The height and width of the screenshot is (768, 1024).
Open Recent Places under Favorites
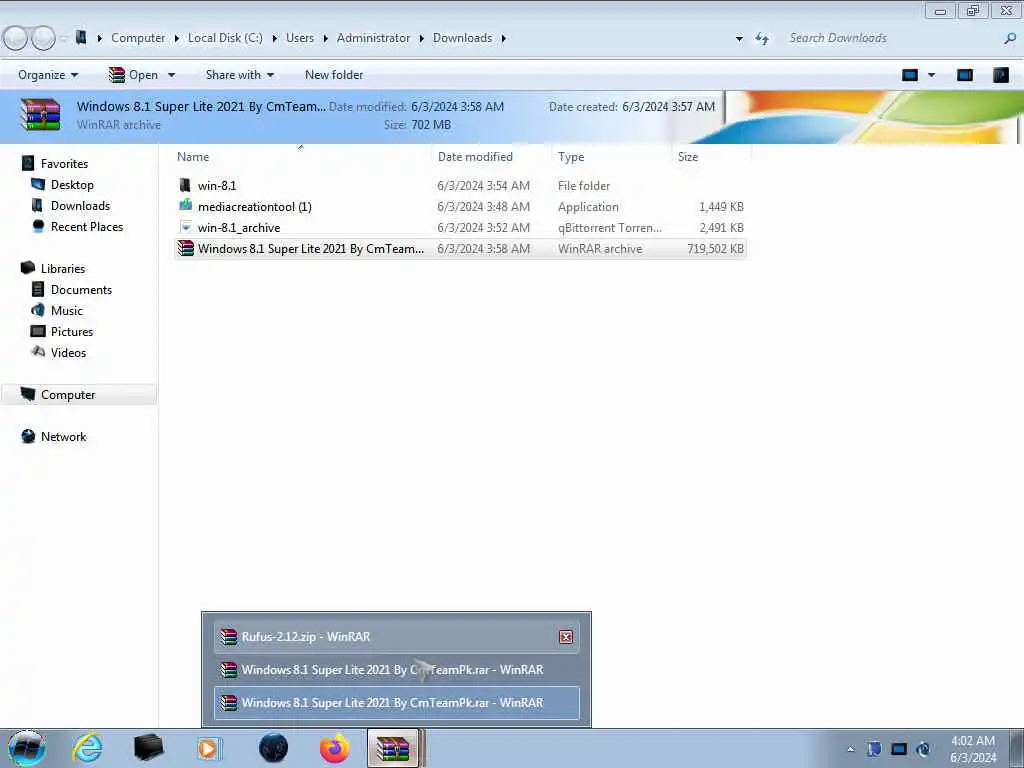87,227
